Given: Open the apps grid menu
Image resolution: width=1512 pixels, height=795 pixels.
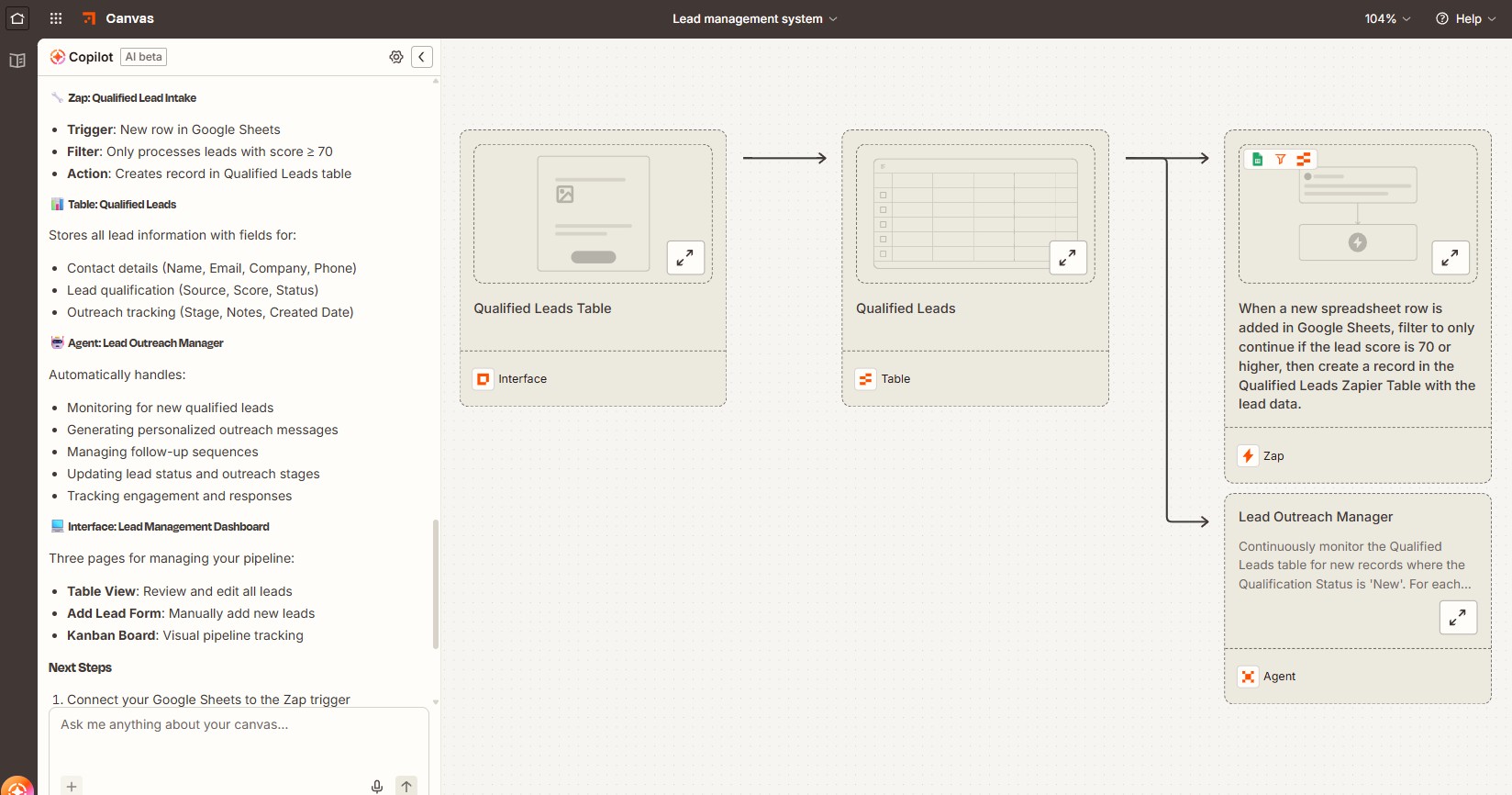Looking at the screenshot, I should point(56,18).
